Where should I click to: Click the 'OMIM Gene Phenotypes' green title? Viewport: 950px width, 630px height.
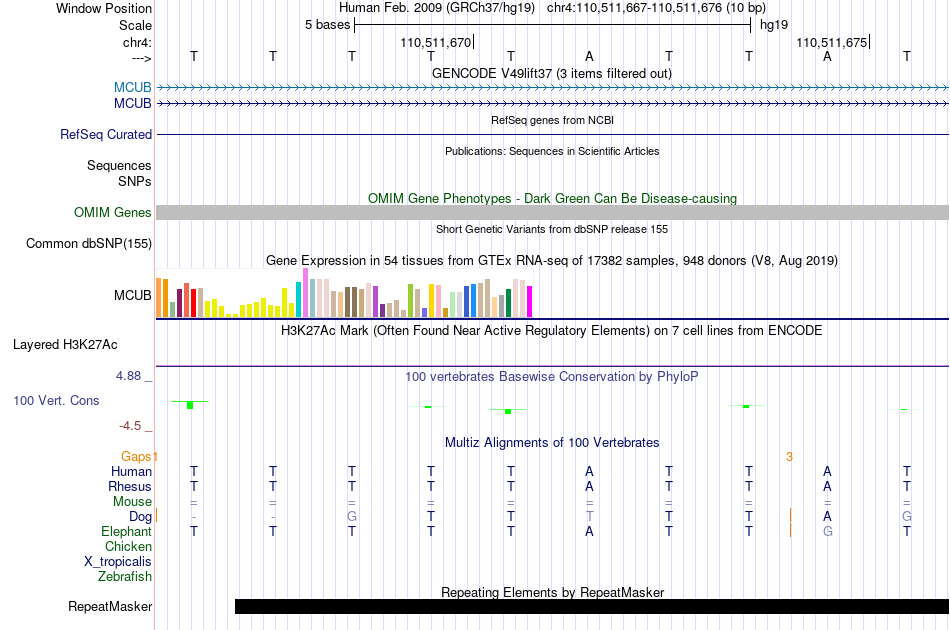(x=553, y=199)
